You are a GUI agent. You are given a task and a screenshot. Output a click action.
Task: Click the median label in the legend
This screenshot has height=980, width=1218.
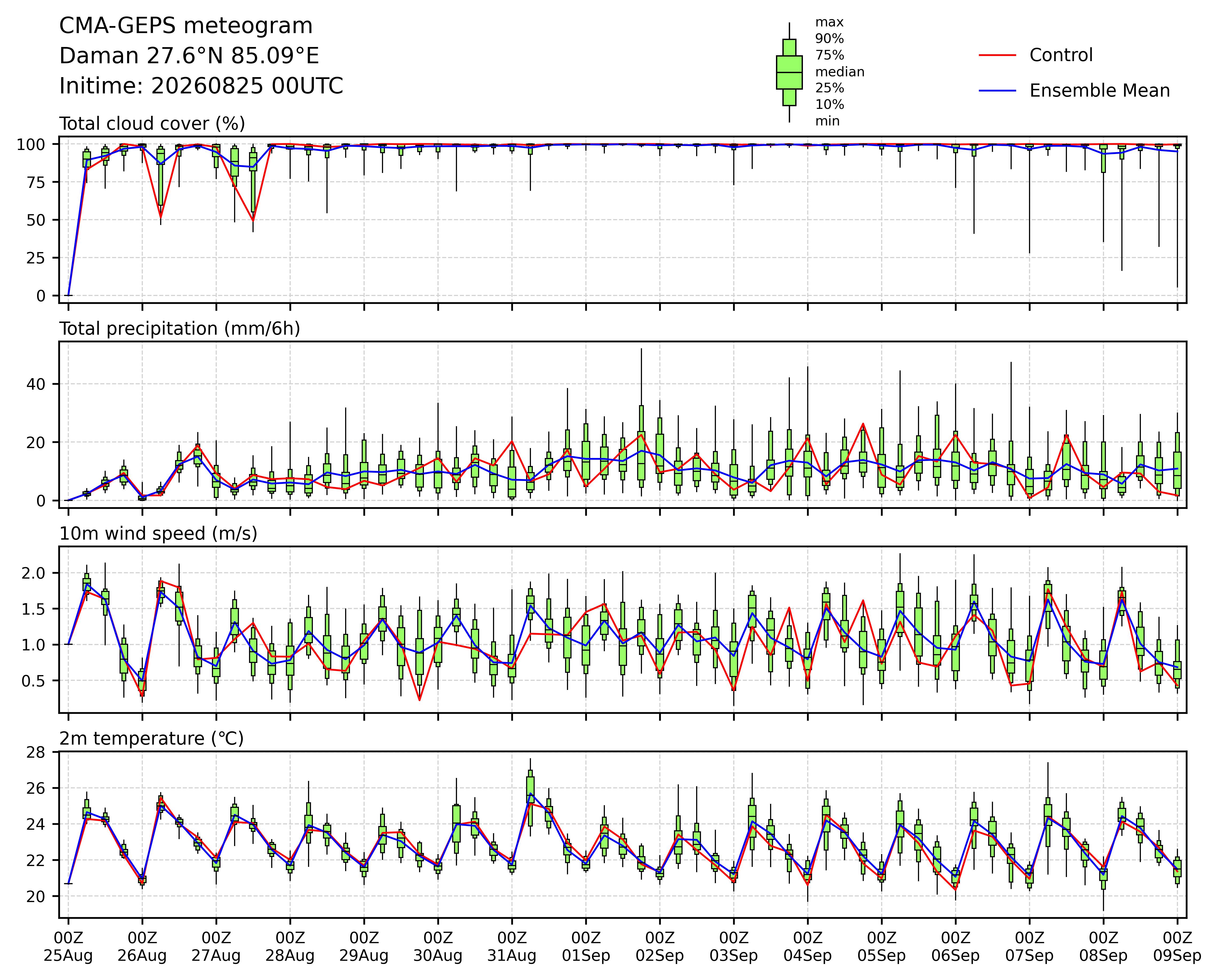point(839,72)
